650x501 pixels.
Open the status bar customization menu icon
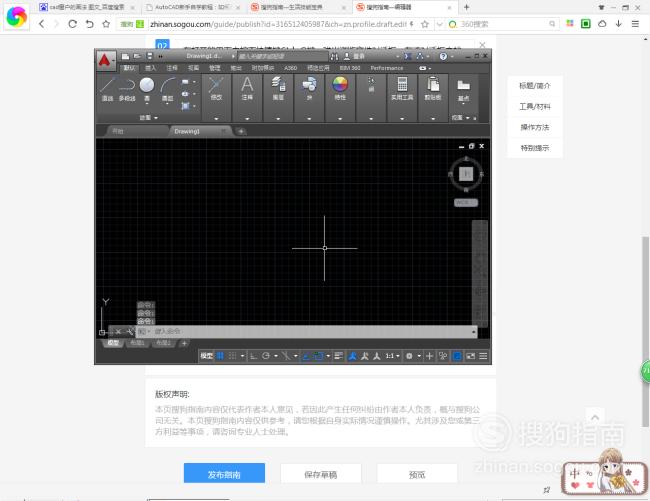click(x=483, y=356)
